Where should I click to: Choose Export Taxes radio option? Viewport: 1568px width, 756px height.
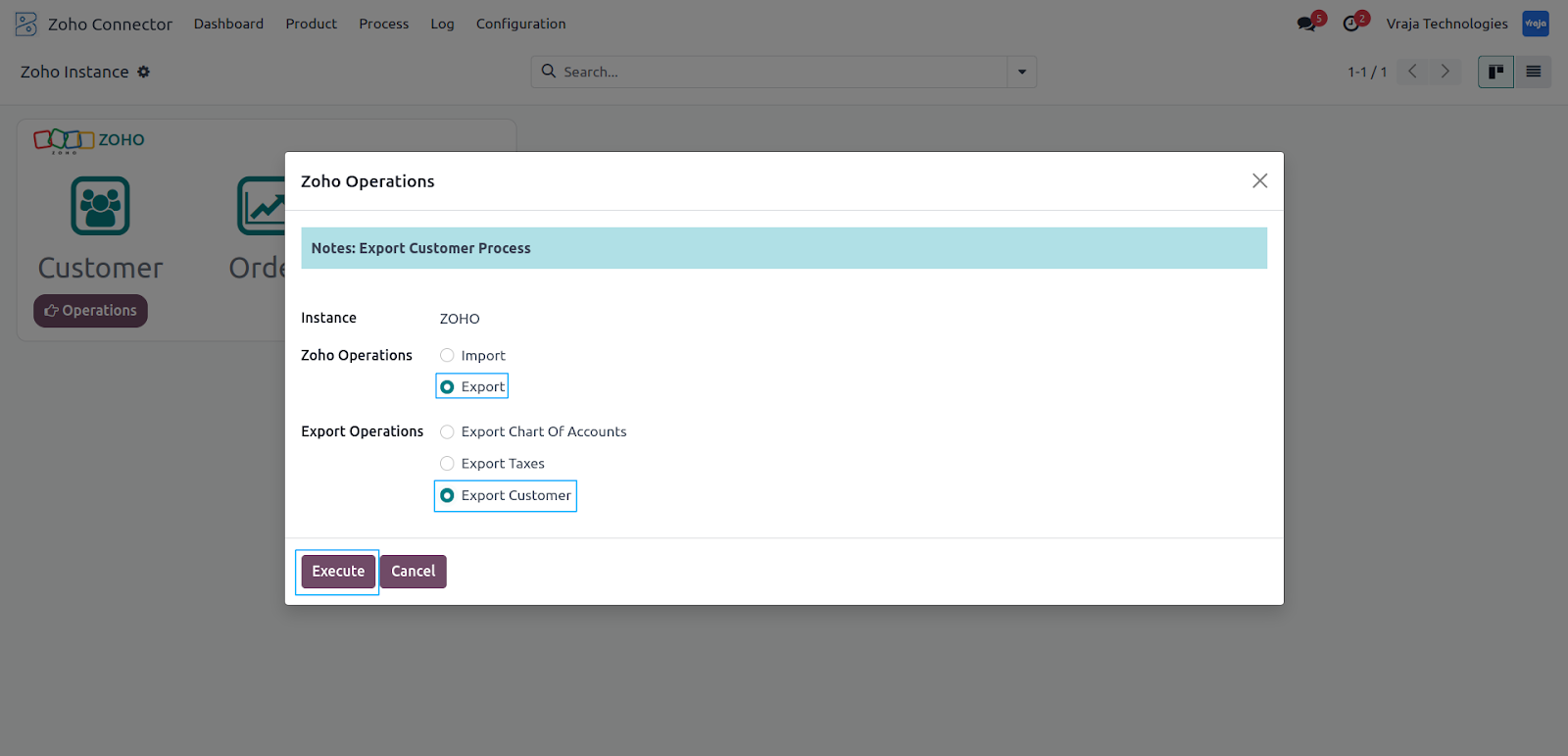(x=447, y=464)
